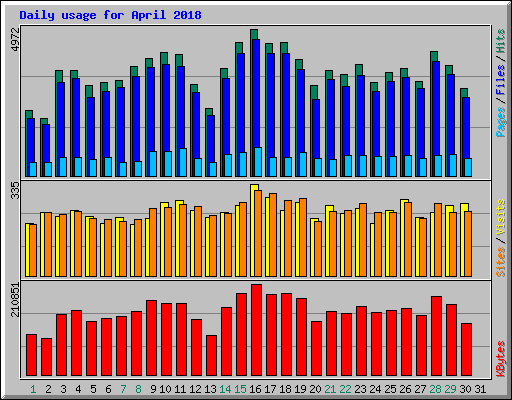
Task: Click day 22 on the x-axis
Action: [345, 389]
